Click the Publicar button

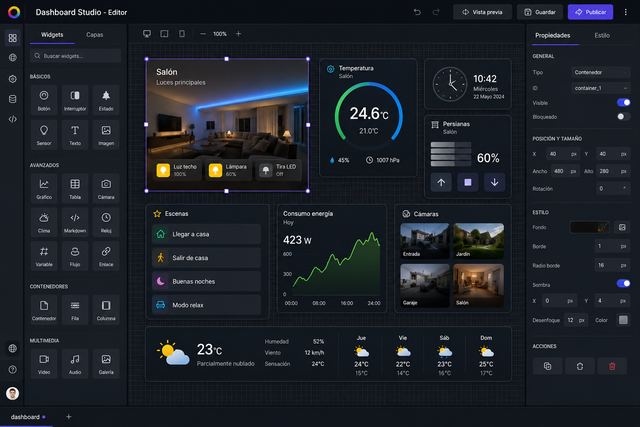coord(590,12)
